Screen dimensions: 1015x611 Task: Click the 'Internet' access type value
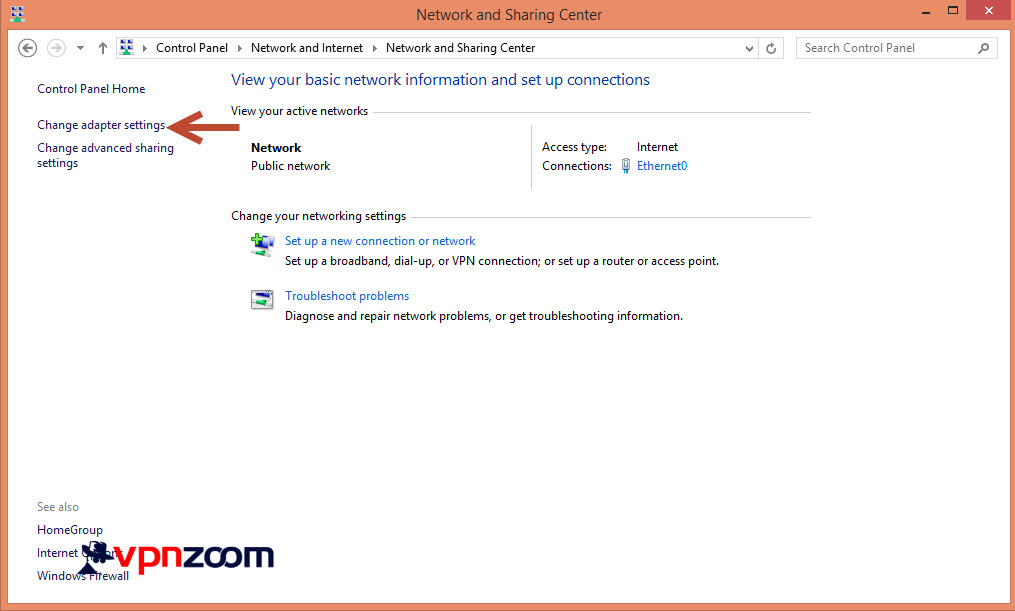tap(657, 147)
